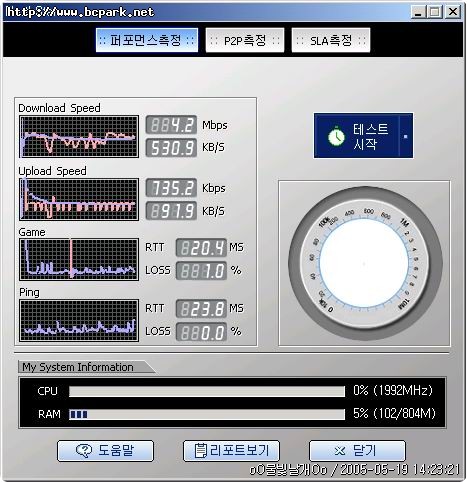Select the 4.2 Mbps download value
This screenshot has width=467, height=482.
[x=171, y=125]
